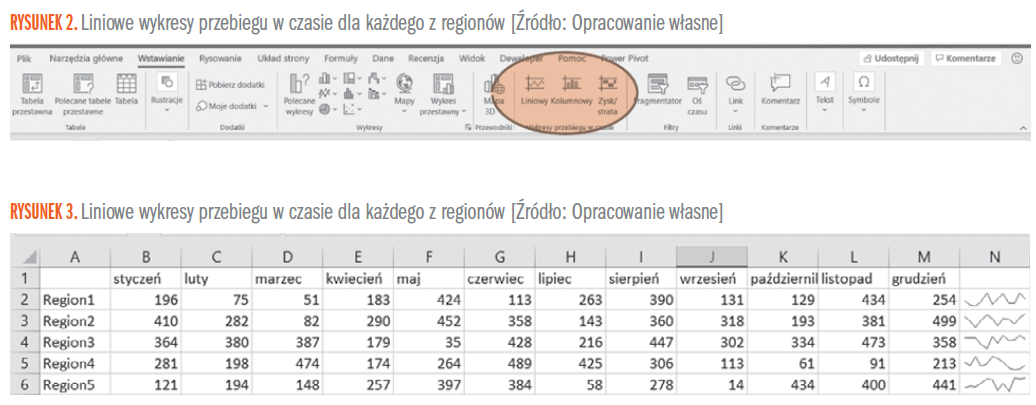Switch to the Formuły tab
The height and width of the screenshot is (405, 1036).
pyautogui.click(x=341, y=59)
